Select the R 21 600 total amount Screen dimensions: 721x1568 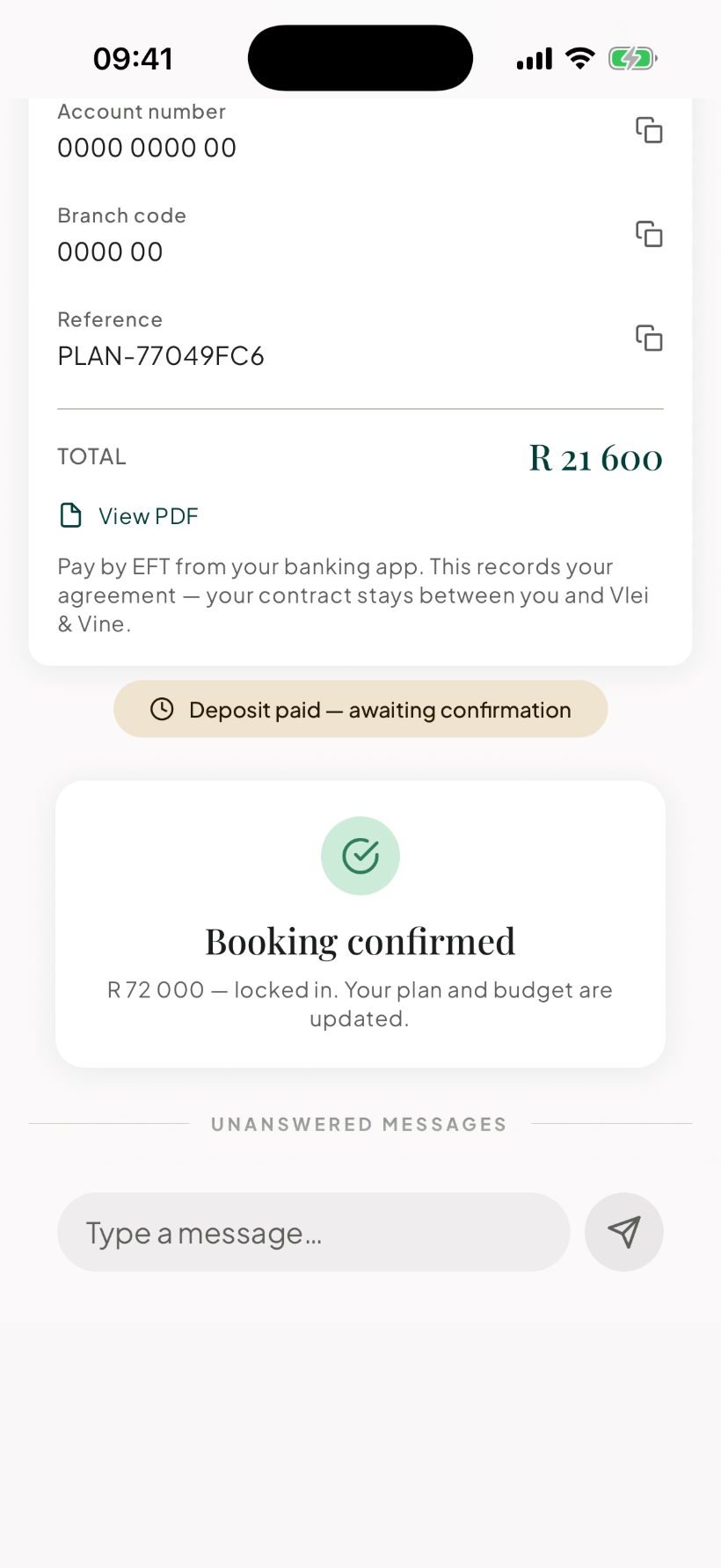(595, 458)
